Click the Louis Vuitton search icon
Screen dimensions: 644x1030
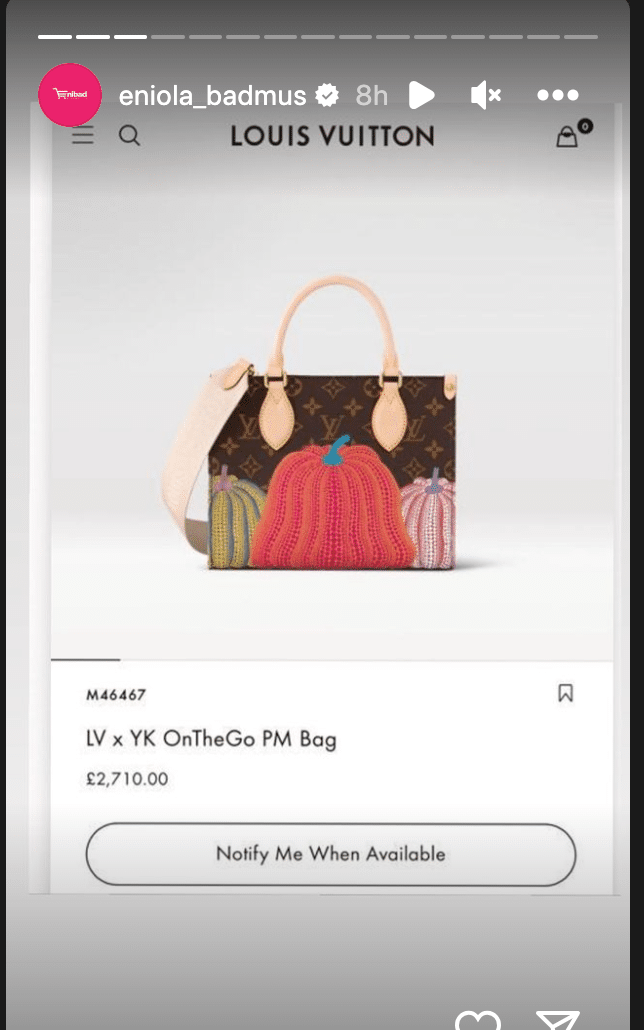tap(129, 136)
